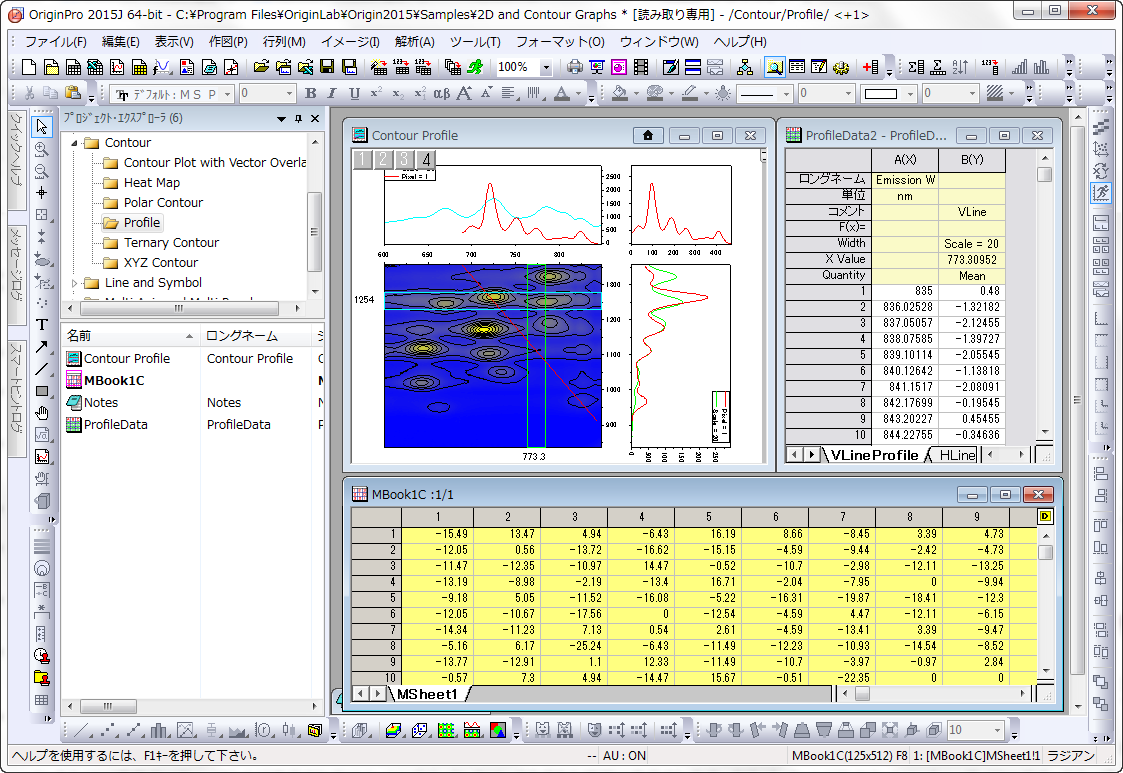Select ProfileData in the project file list
1123x773 pixels.
click(115, 425)
